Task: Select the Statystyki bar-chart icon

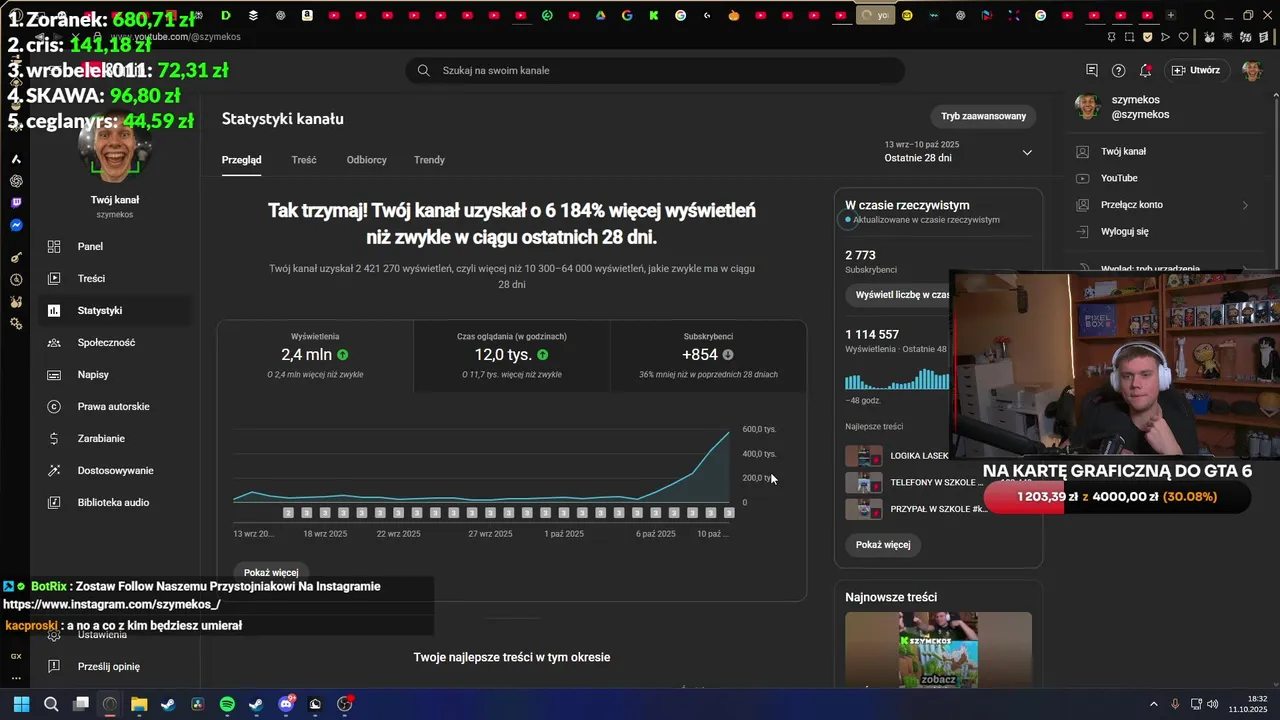Action: 54,310
